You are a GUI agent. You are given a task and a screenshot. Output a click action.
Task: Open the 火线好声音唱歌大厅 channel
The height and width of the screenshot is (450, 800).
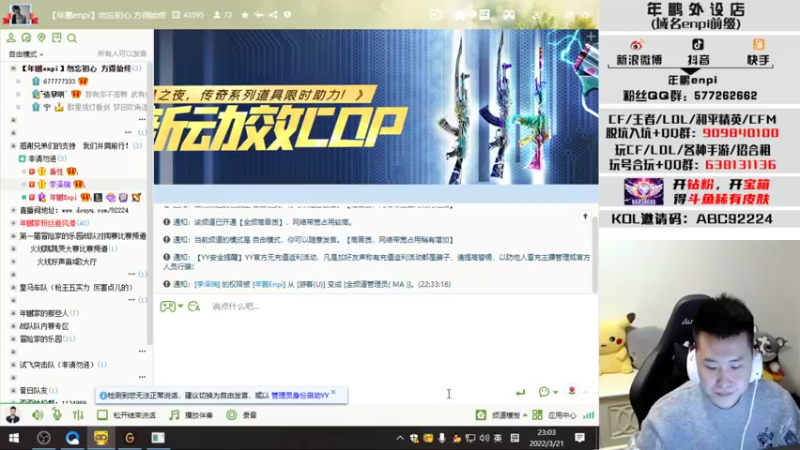[x=66, y=262]
